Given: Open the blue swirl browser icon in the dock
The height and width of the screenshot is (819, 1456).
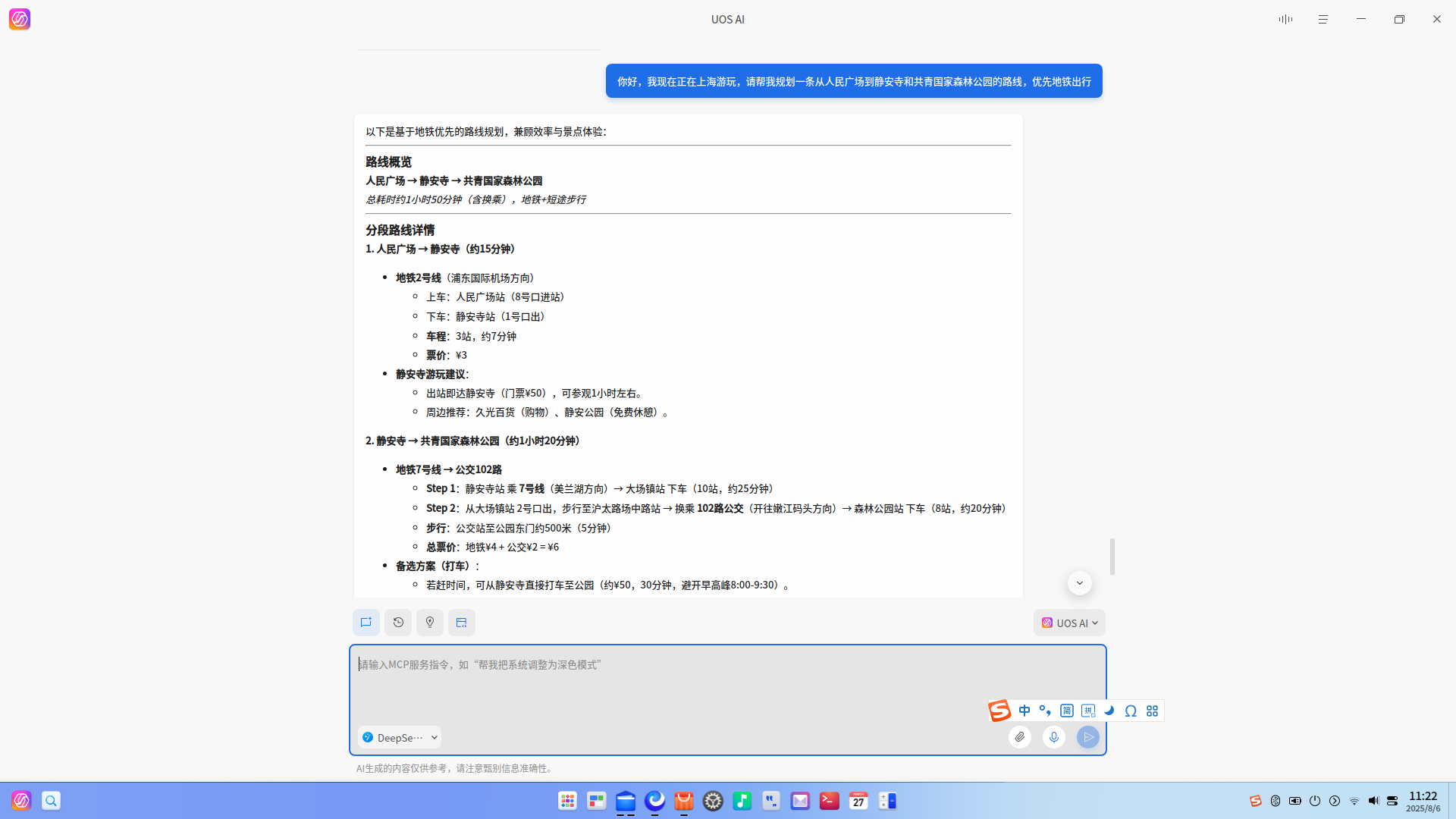Looking at the screenshot, I should (x=655, y=801).
